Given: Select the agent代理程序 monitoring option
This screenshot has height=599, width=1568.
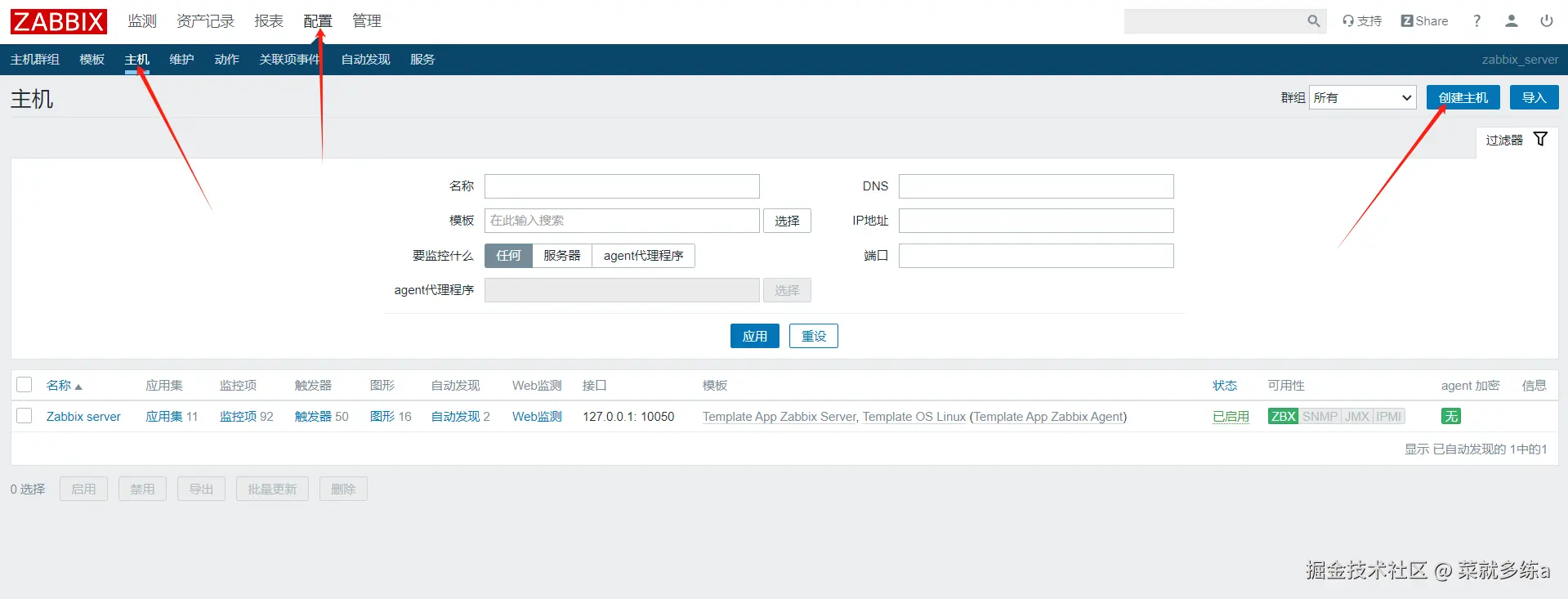Looking at the screenshot, I should 643,256.
